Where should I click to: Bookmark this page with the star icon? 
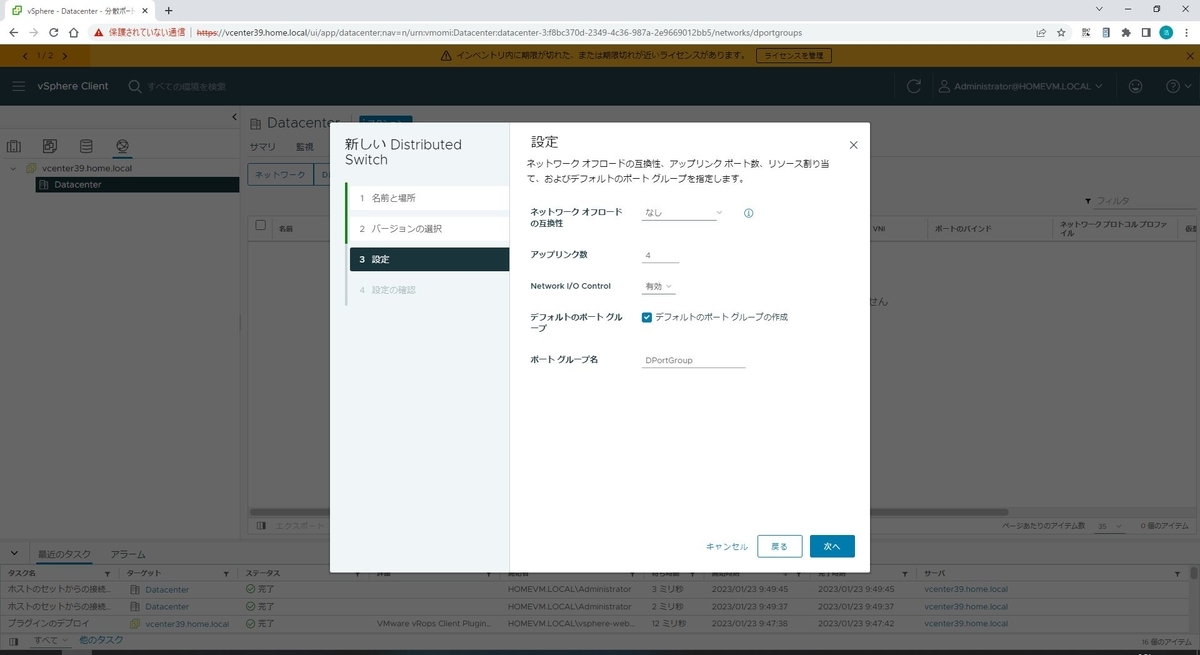tap(1061, 32)
